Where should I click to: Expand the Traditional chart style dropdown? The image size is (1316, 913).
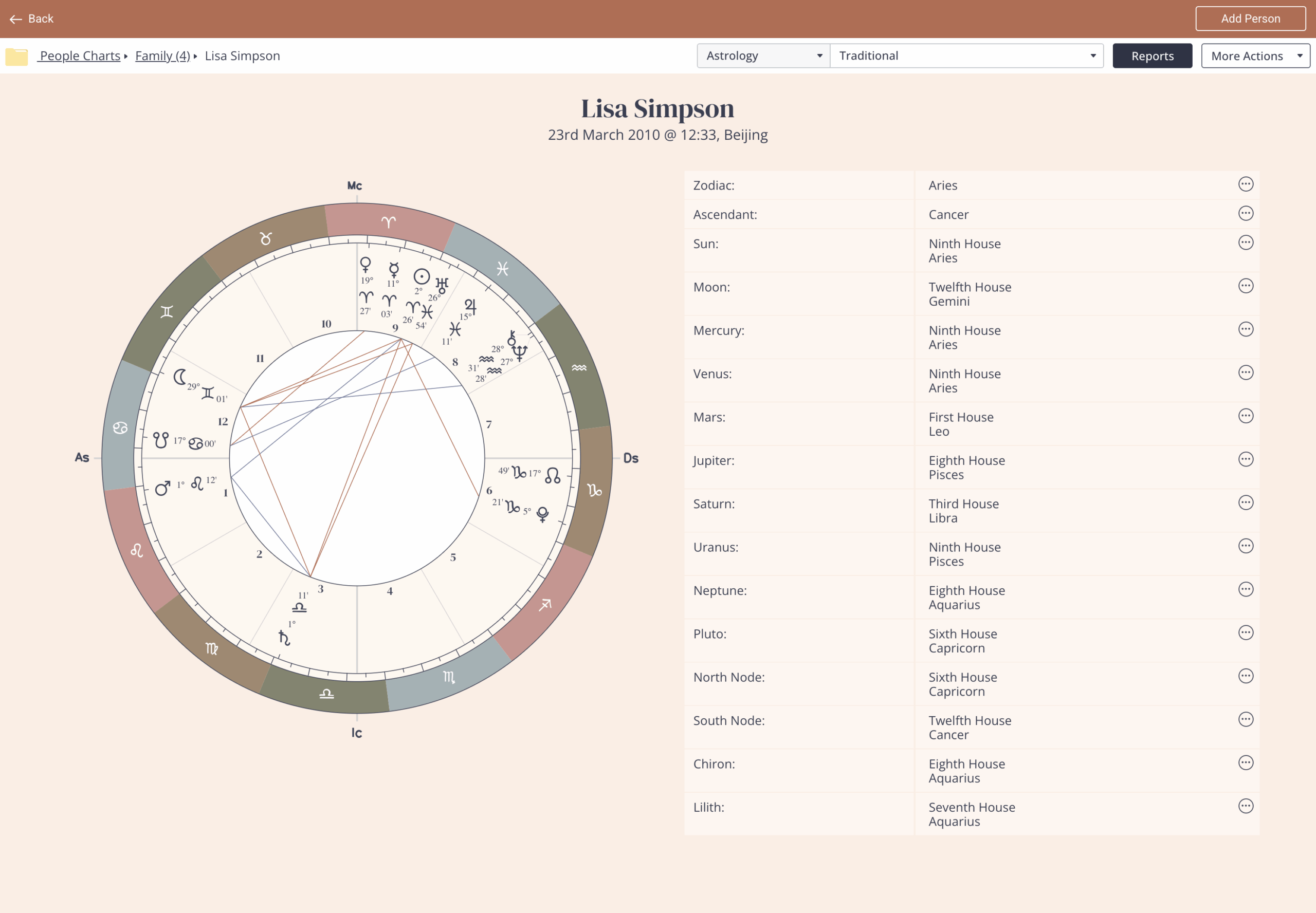click(966, 56)
